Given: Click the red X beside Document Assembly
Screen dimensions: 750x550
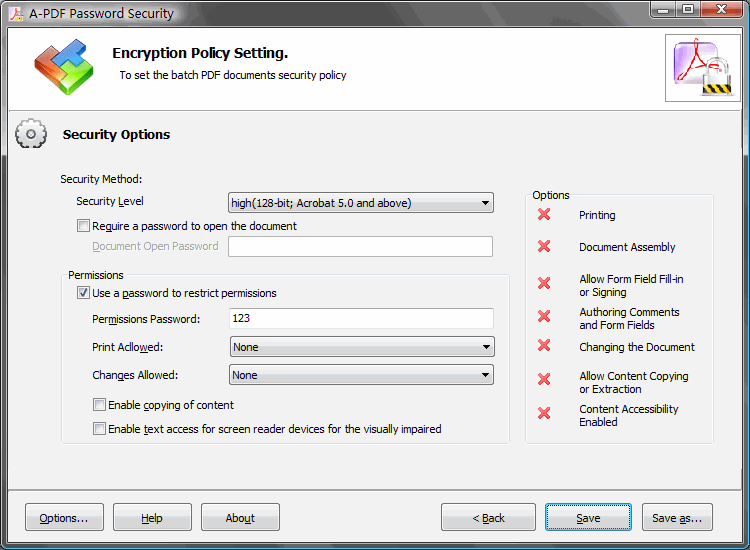Looking at the screenshot, I should coord(544,247).
